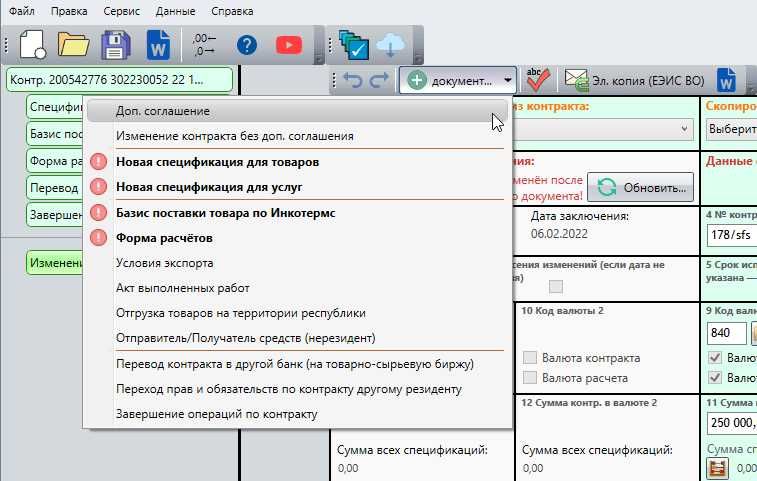
Task: Open the YouTube video icon
Action: (289, 45)
